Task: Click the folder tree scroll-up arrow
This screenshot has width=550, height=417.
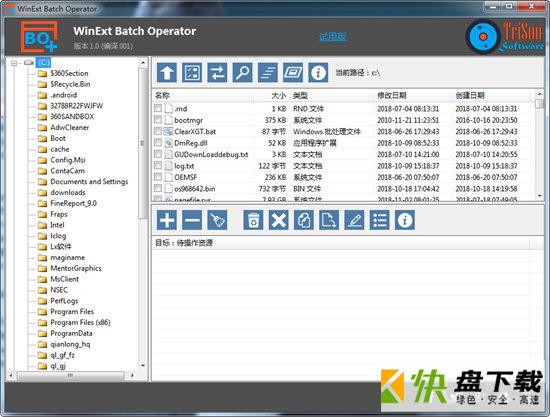Action: pos(143,63)
